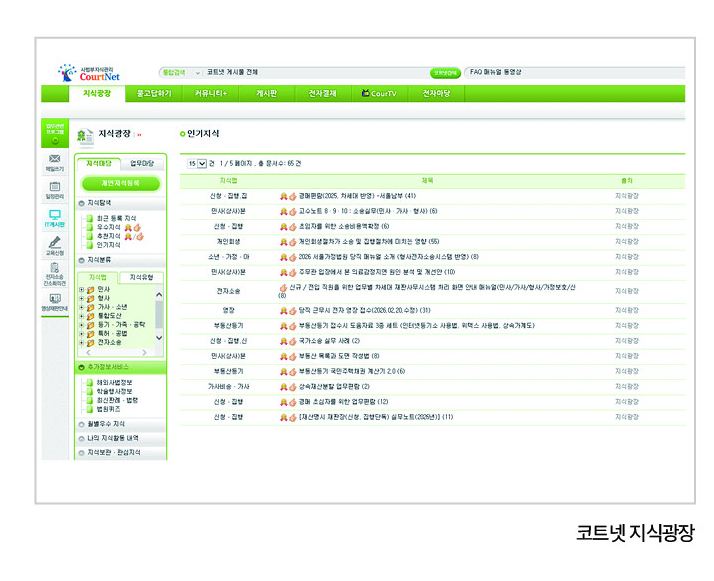This screenshot has width=714, height=581.
Task: Open the IT게시판 monitor icon
Action: point(54,215)
